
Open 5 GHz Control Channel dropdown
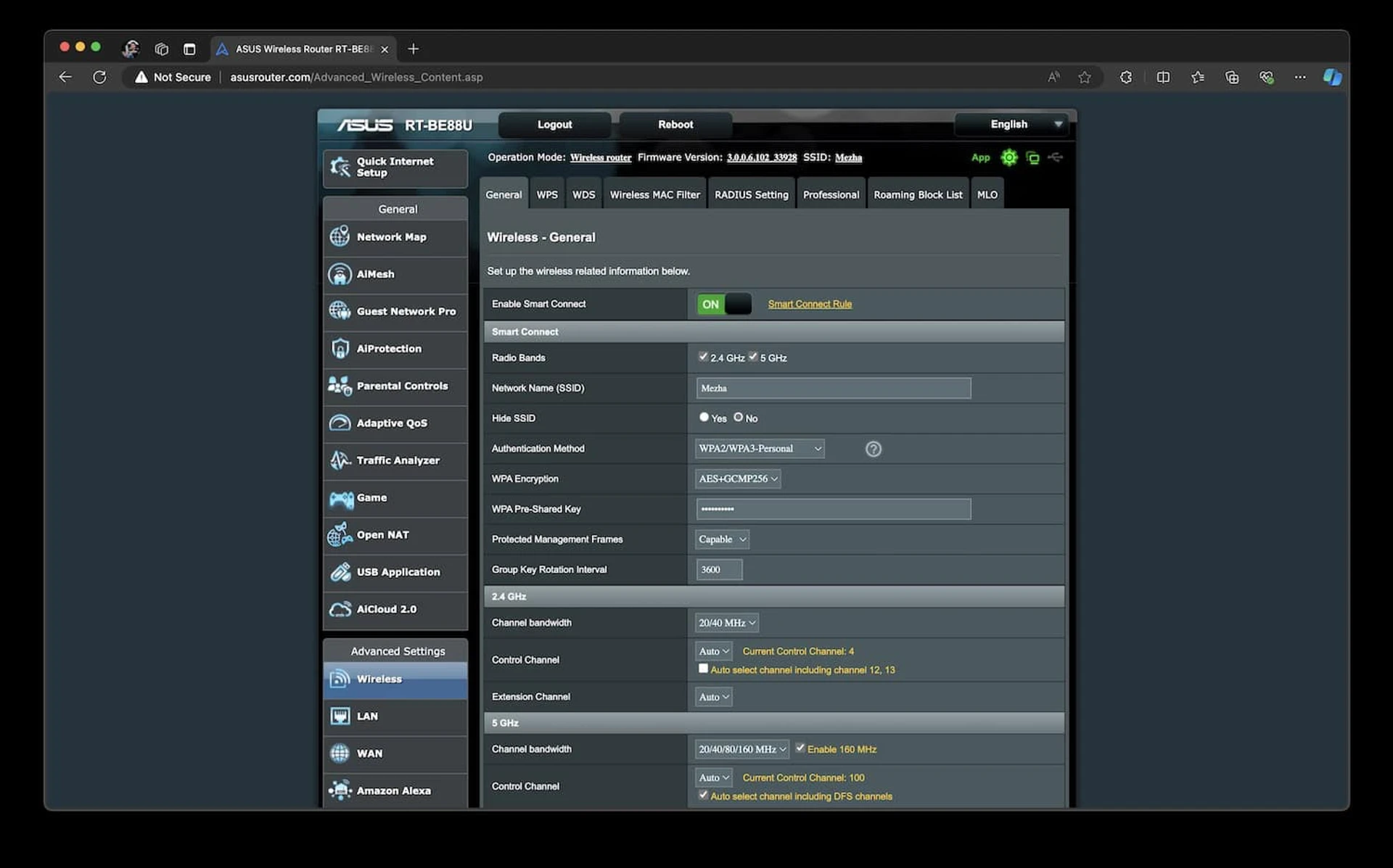tap(714, 777)
